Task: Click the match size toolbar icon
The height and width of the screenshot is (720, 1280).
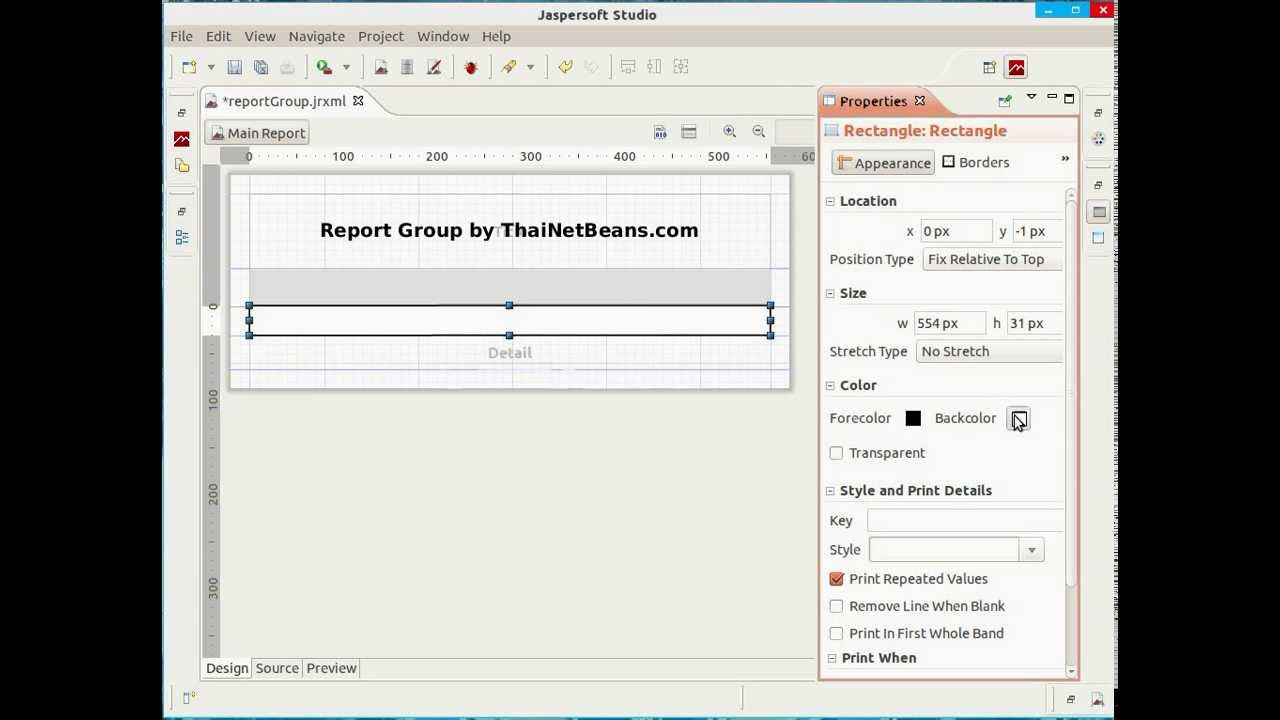Action: click(681, 67)
